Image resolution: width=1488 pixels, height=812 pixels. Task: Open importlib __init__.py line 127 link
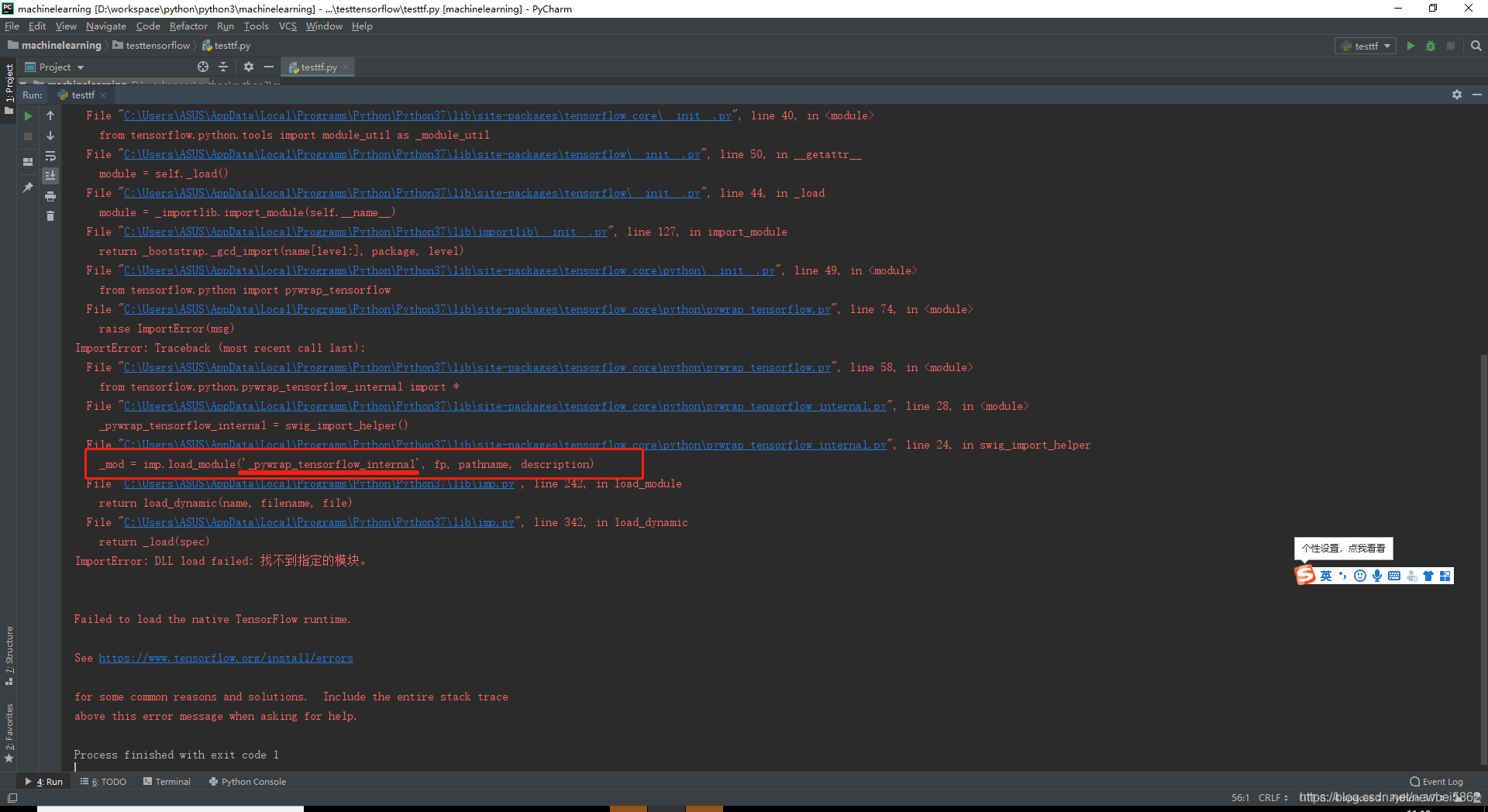coord(365,232)
